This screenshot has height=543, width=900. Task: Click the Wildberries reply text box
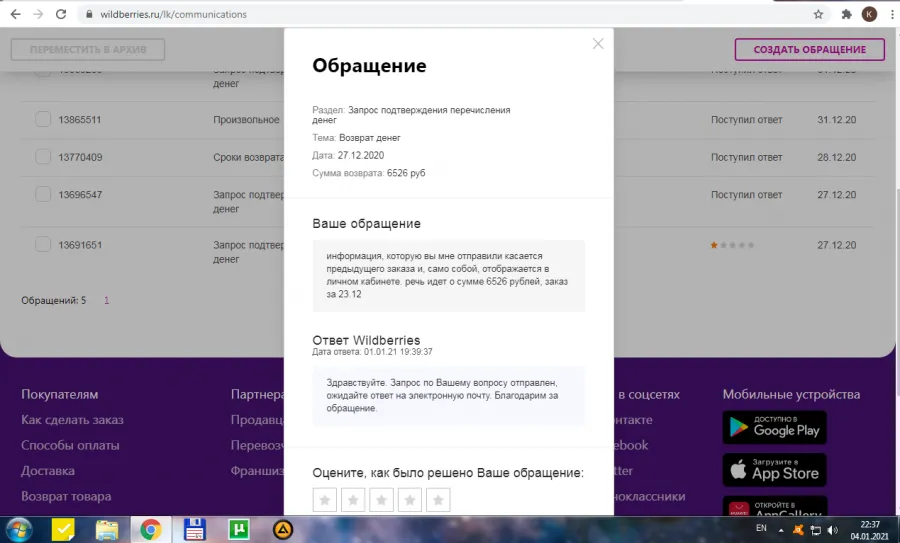[448, 395]
